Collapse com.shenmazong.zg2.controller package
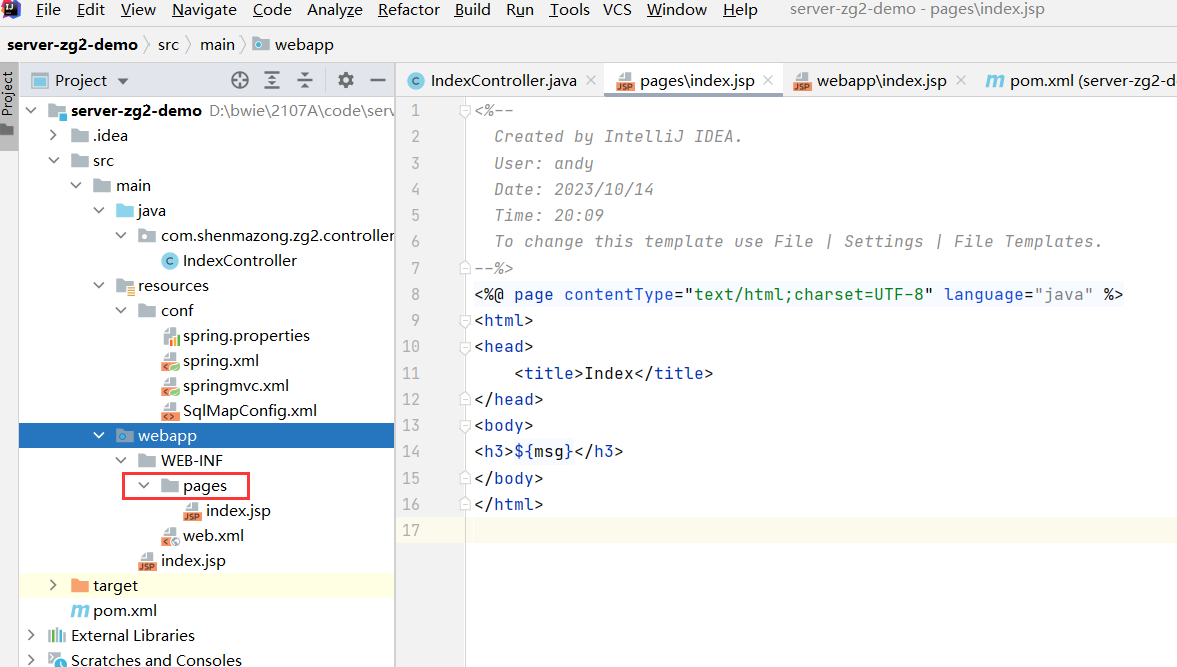This screenshot has width=1177, height=667. click(121, 236)
